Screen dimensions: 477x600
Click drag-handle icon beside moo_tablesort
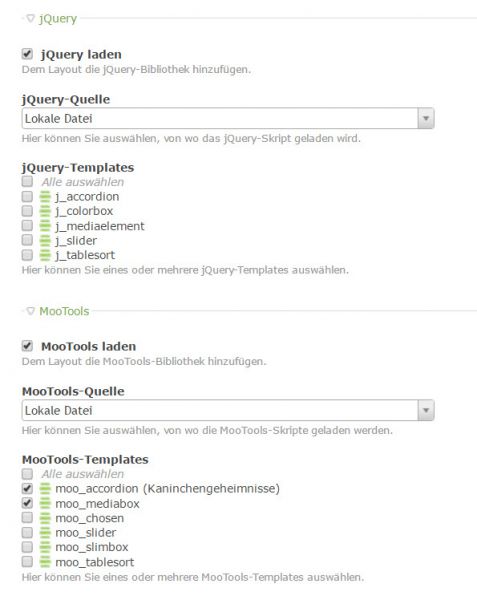[45, 562]
